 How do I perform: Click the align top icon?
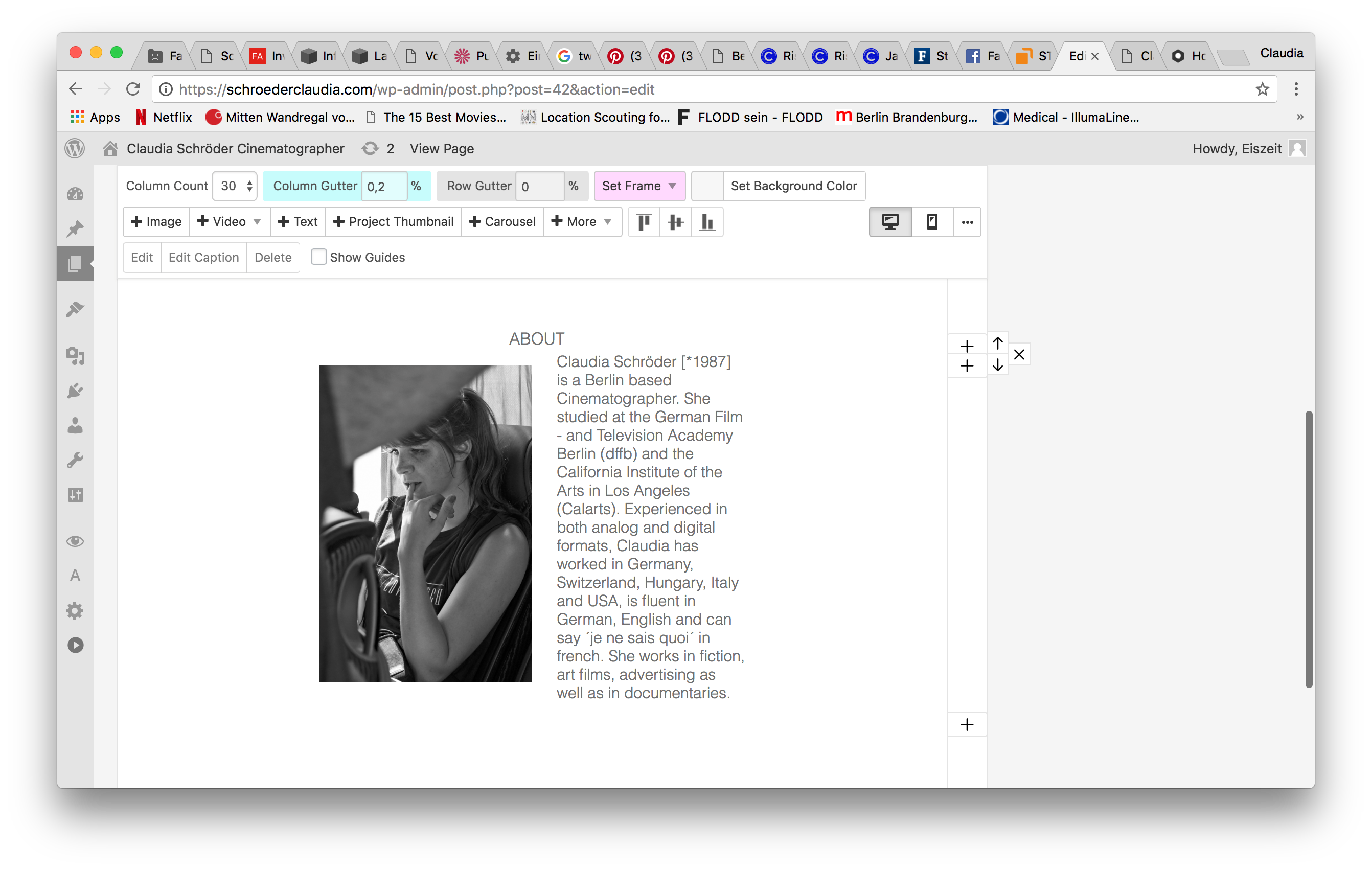point(644,222)
